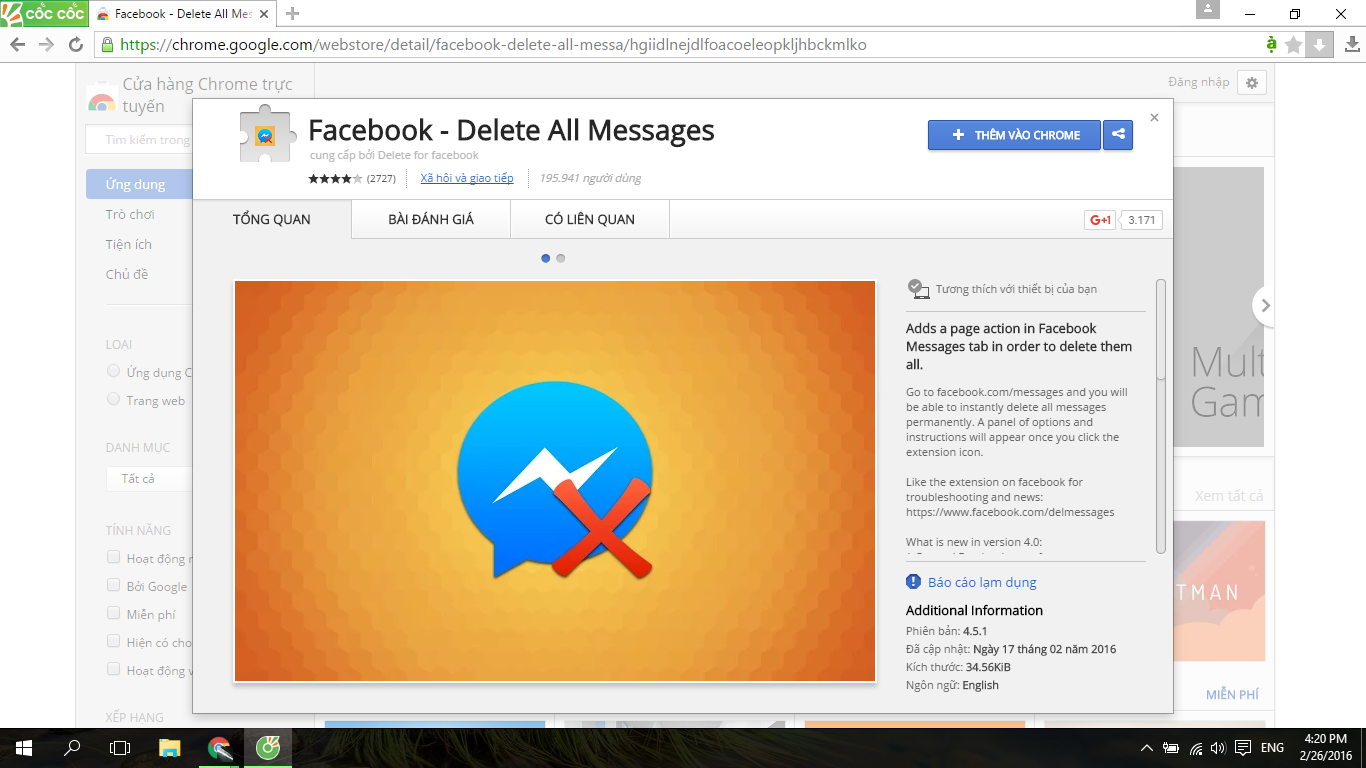Viewport: 1366px width, 768px height.
Task: Click the green translate 'a' icon
Action: (1271, 44)
